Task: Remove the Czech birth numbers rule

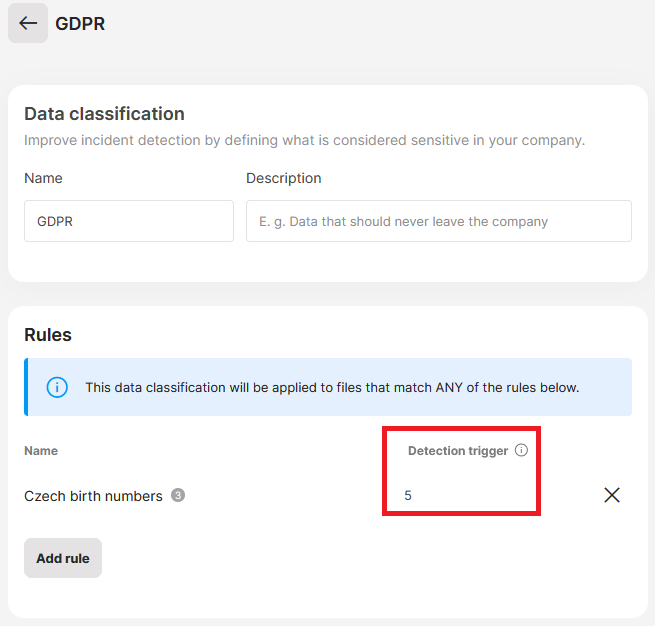Action: (612, 495)
